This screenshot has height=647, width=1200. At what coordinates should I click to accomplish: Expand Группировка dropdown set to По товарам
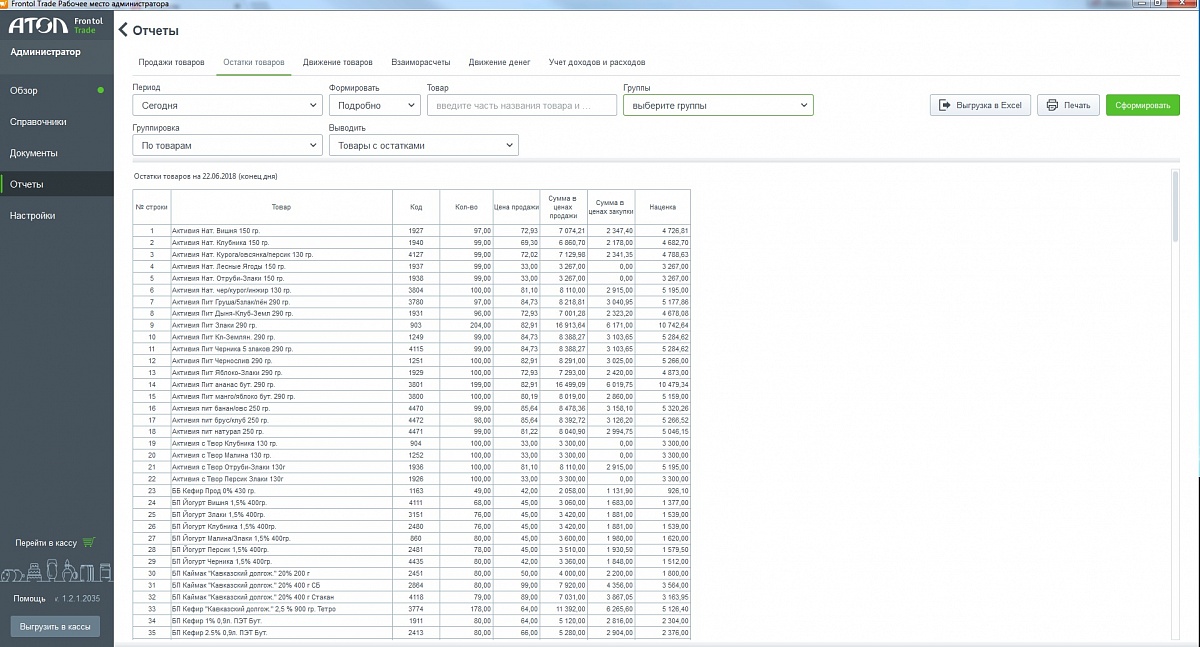pos(226,146)
